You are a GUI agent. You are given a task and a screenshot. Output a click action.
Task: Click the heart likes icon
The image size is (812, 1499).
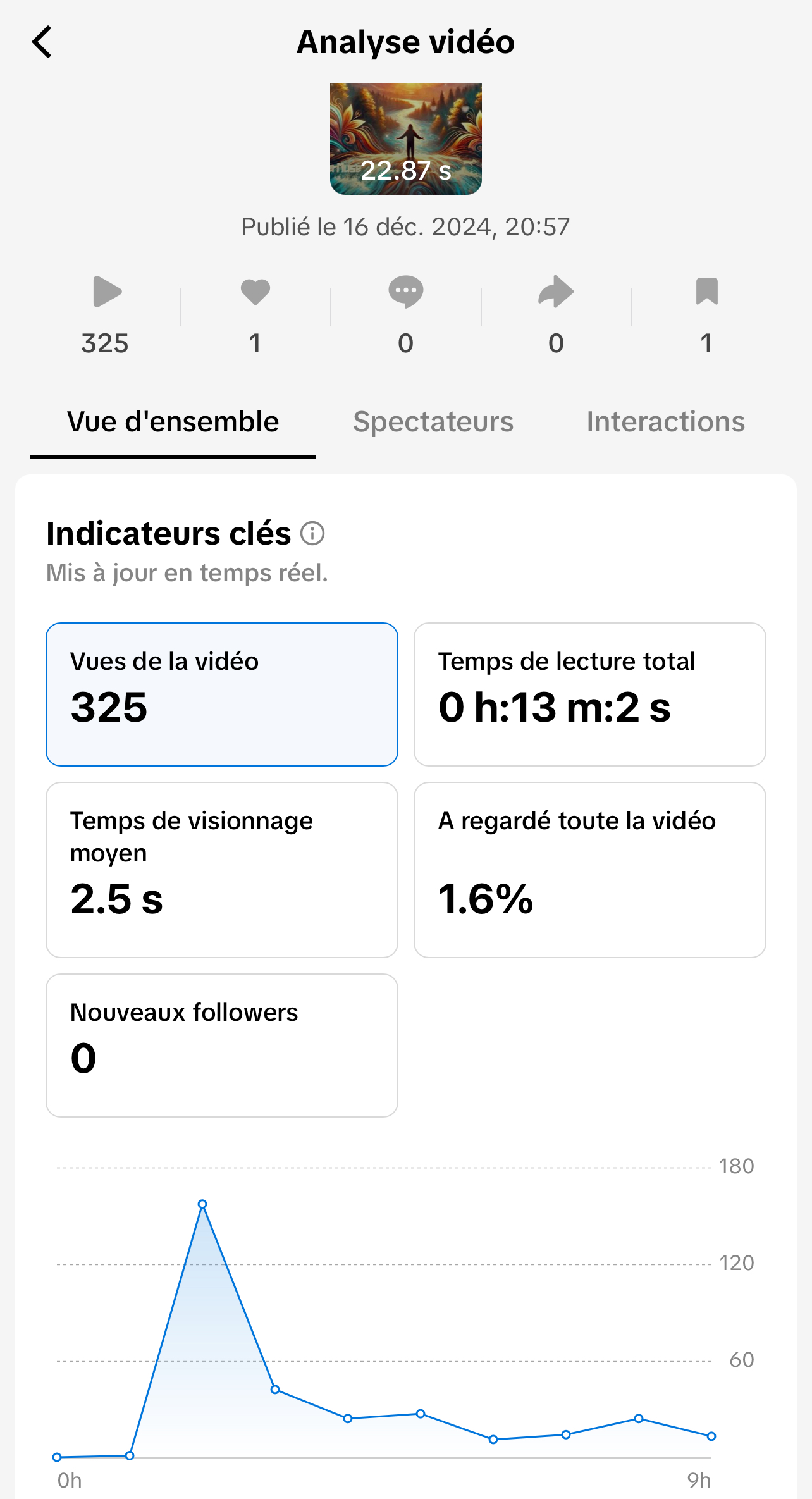tap(255, 292)
